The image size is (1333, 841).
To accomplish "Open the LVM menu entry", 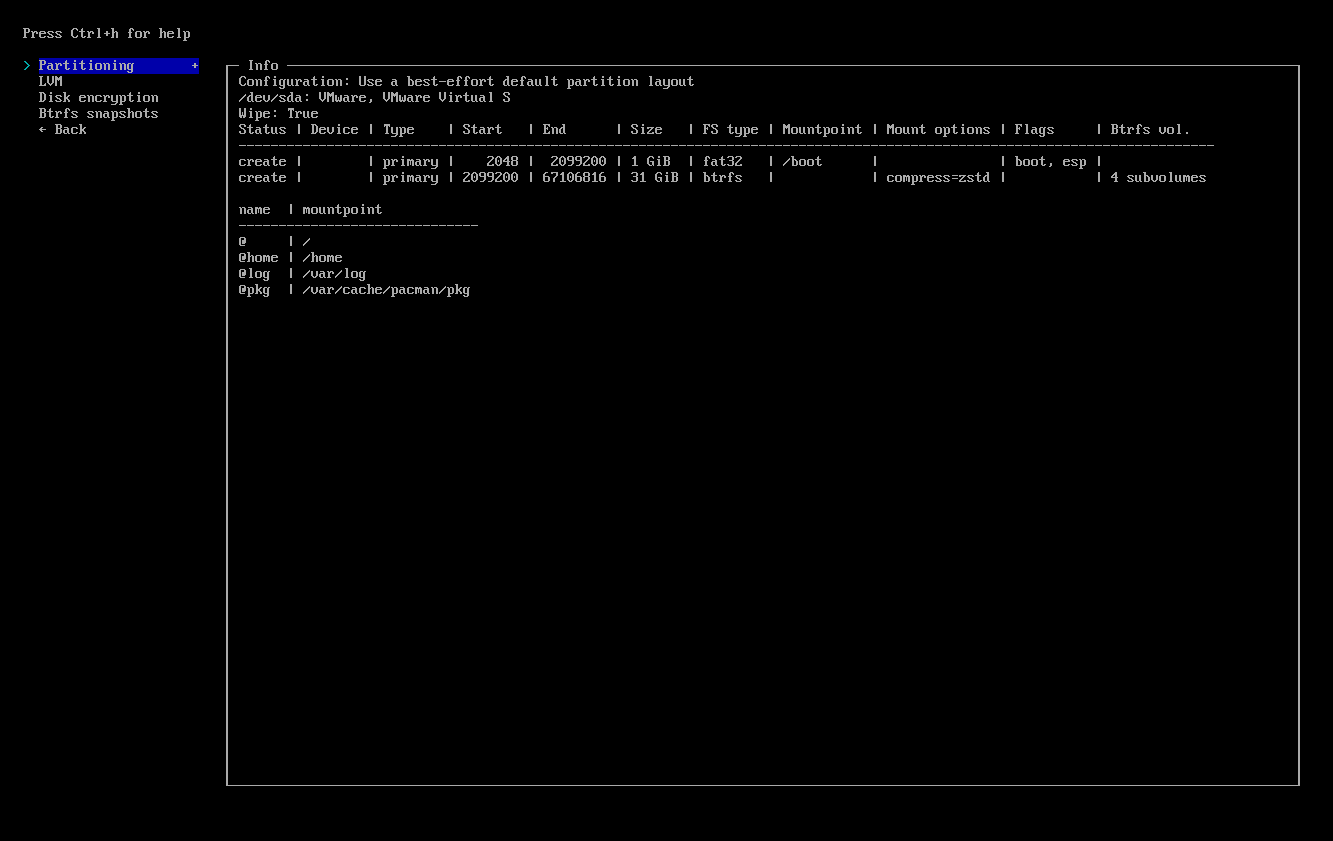I will 50,81.
